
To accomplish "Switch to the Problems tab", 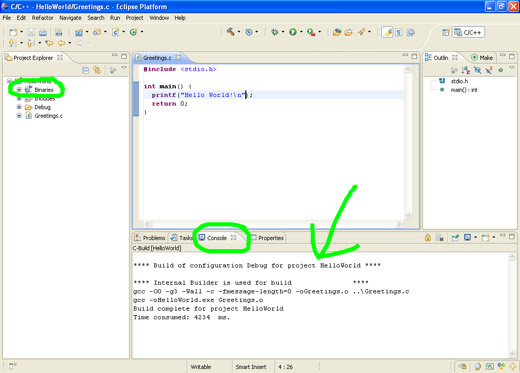I will [x=150, y=238].
